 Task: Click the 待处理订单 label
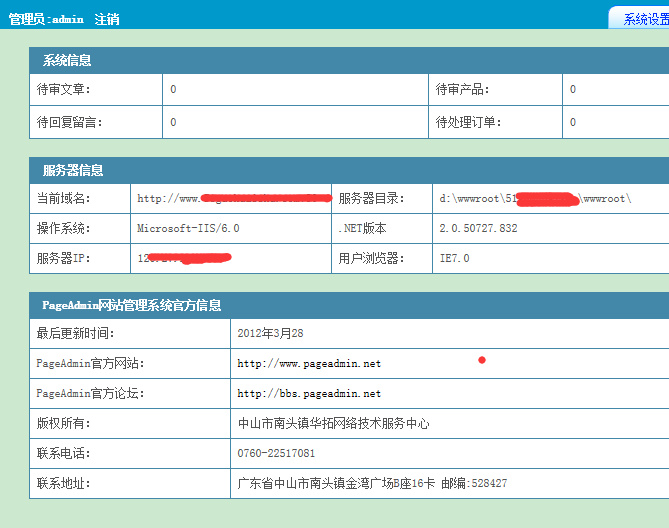point(468,123)
